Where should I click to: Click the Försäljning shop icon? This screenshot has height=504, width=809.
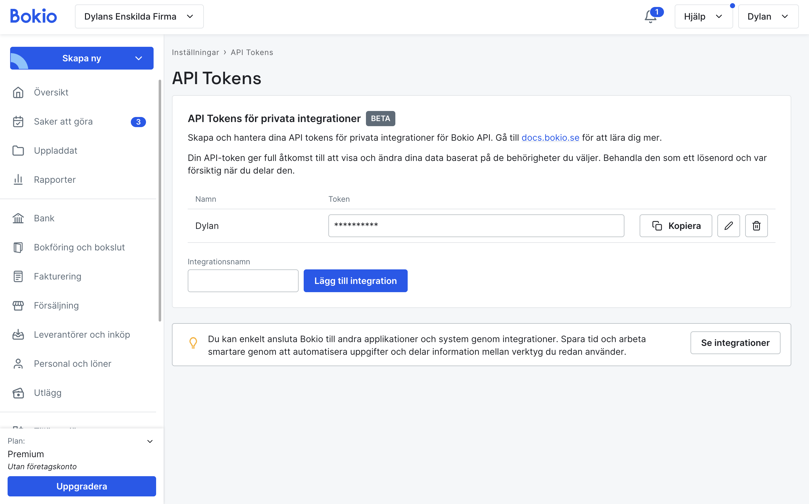point(18,306)
